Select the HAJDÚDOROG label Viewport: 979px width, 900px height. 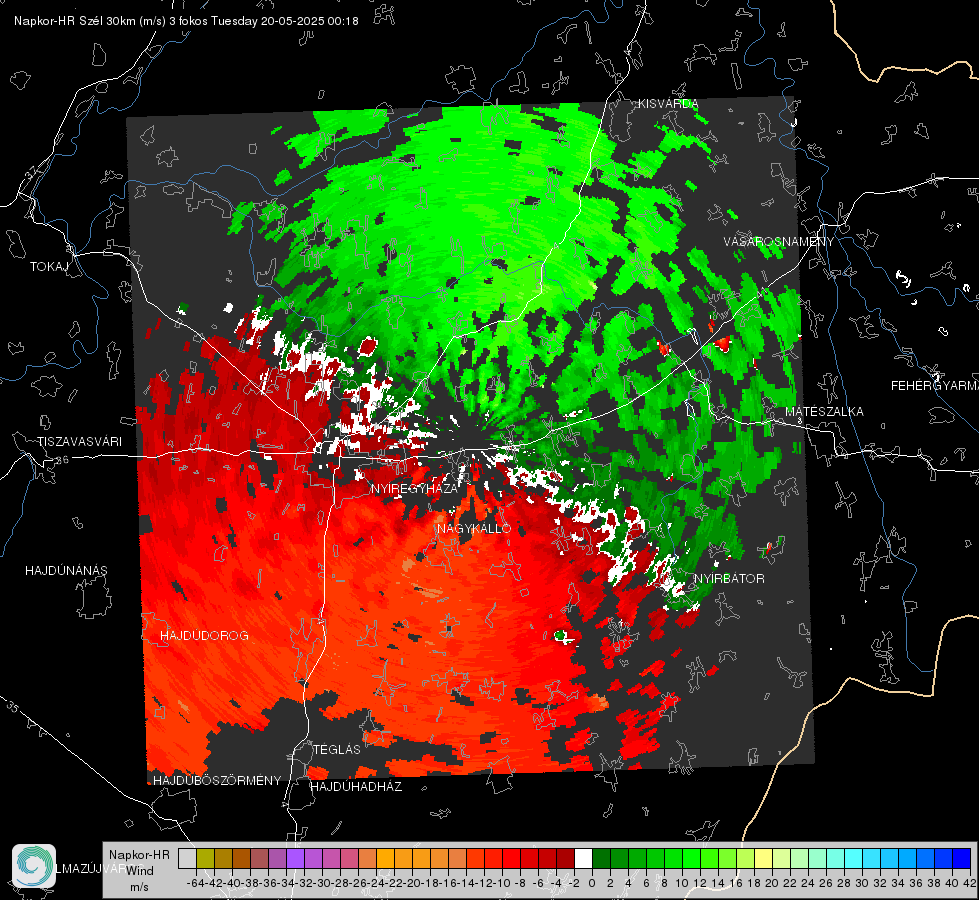(204, 635)
